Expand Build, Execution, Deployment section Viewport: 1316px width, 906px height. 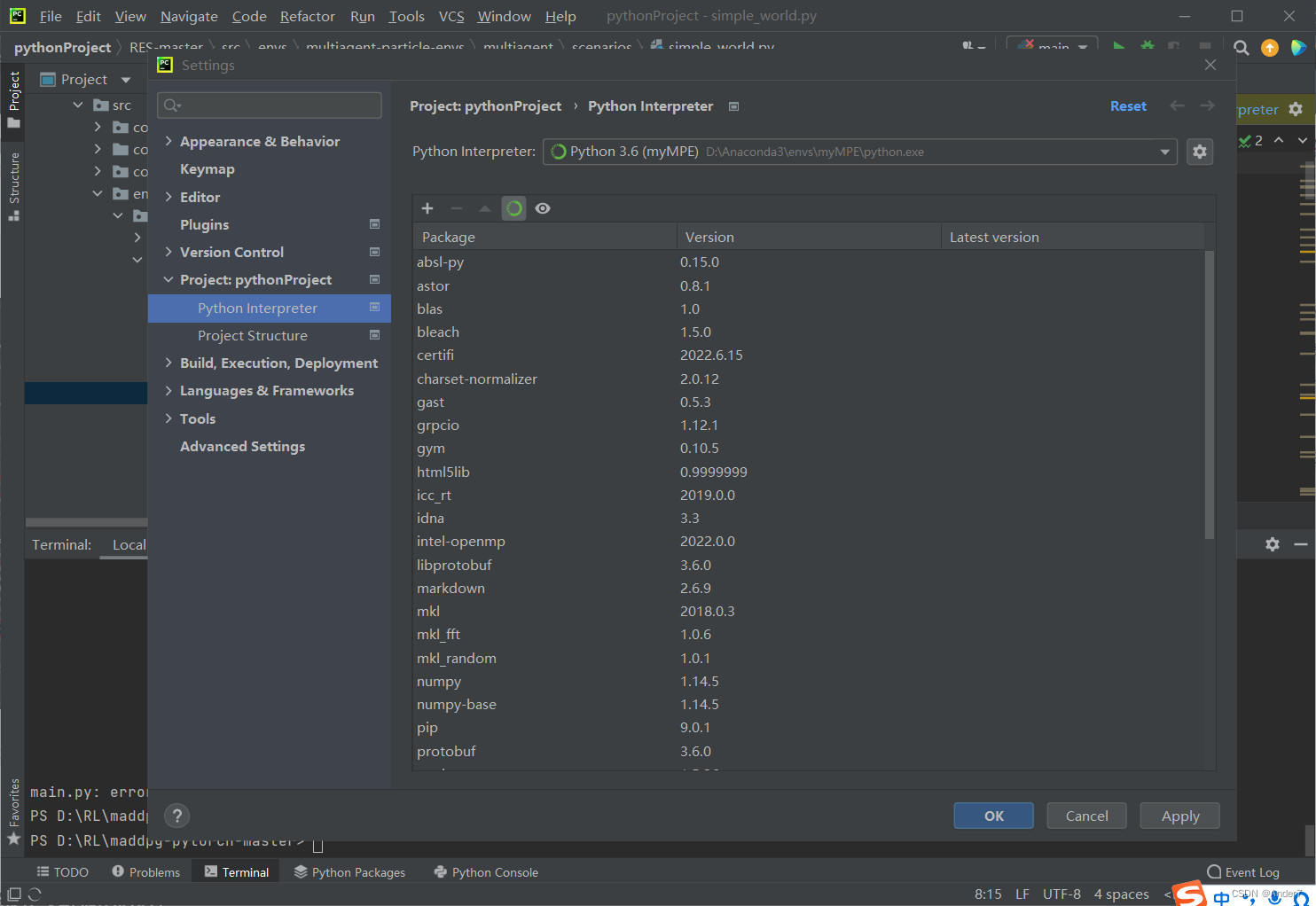click(x=168, y=363)
